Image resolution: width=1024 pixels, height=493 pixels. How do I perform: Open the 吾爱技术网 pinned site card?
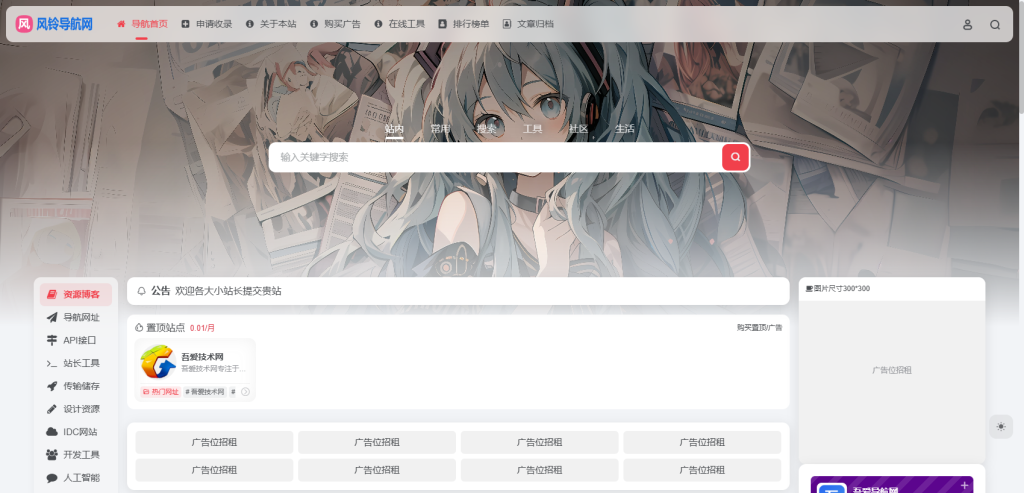195,369
